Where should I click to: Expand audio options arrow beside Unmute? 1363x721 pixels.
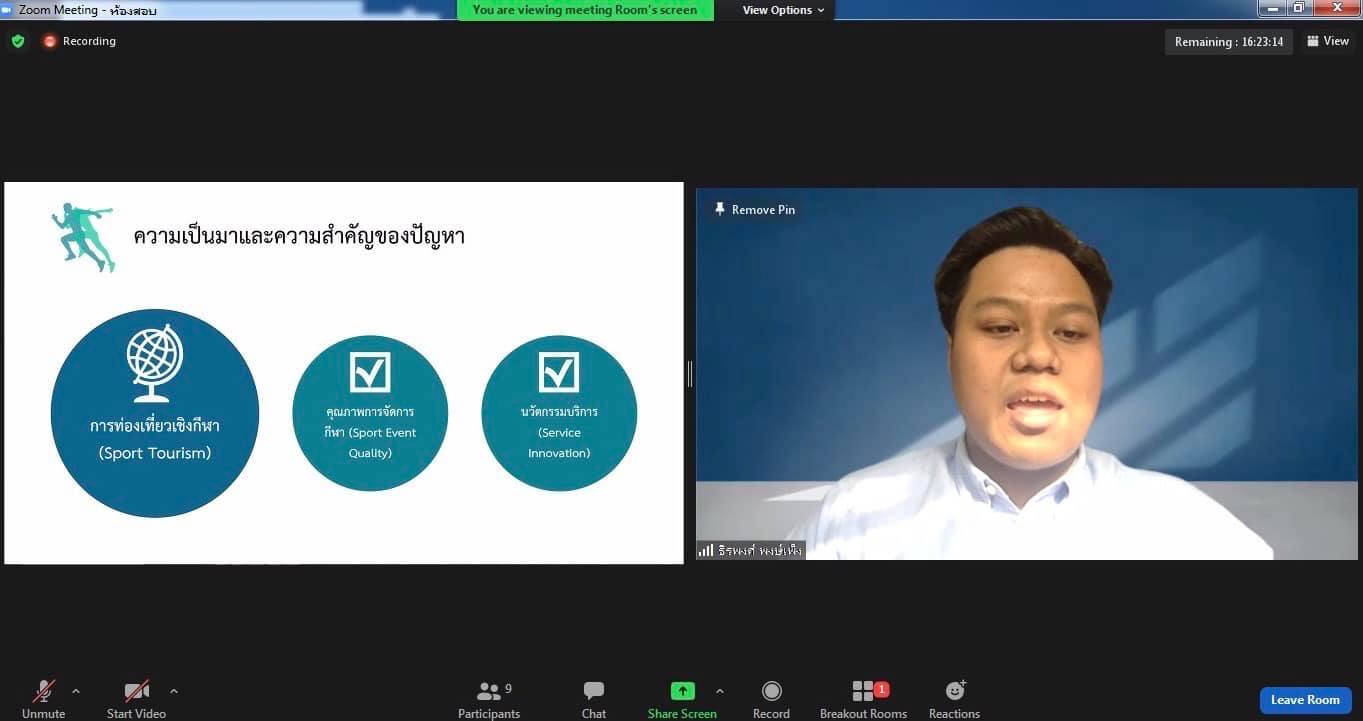coord(76,691)
